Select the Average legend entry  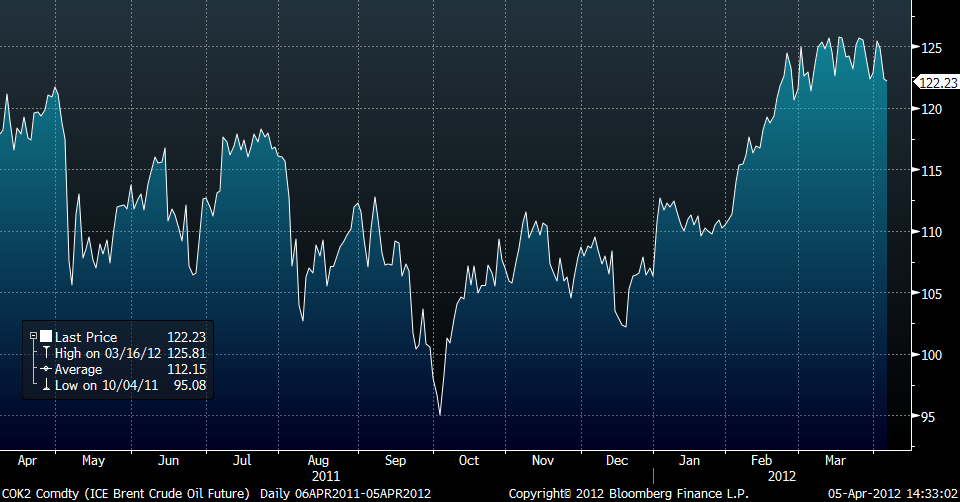[x=77, y=369]
